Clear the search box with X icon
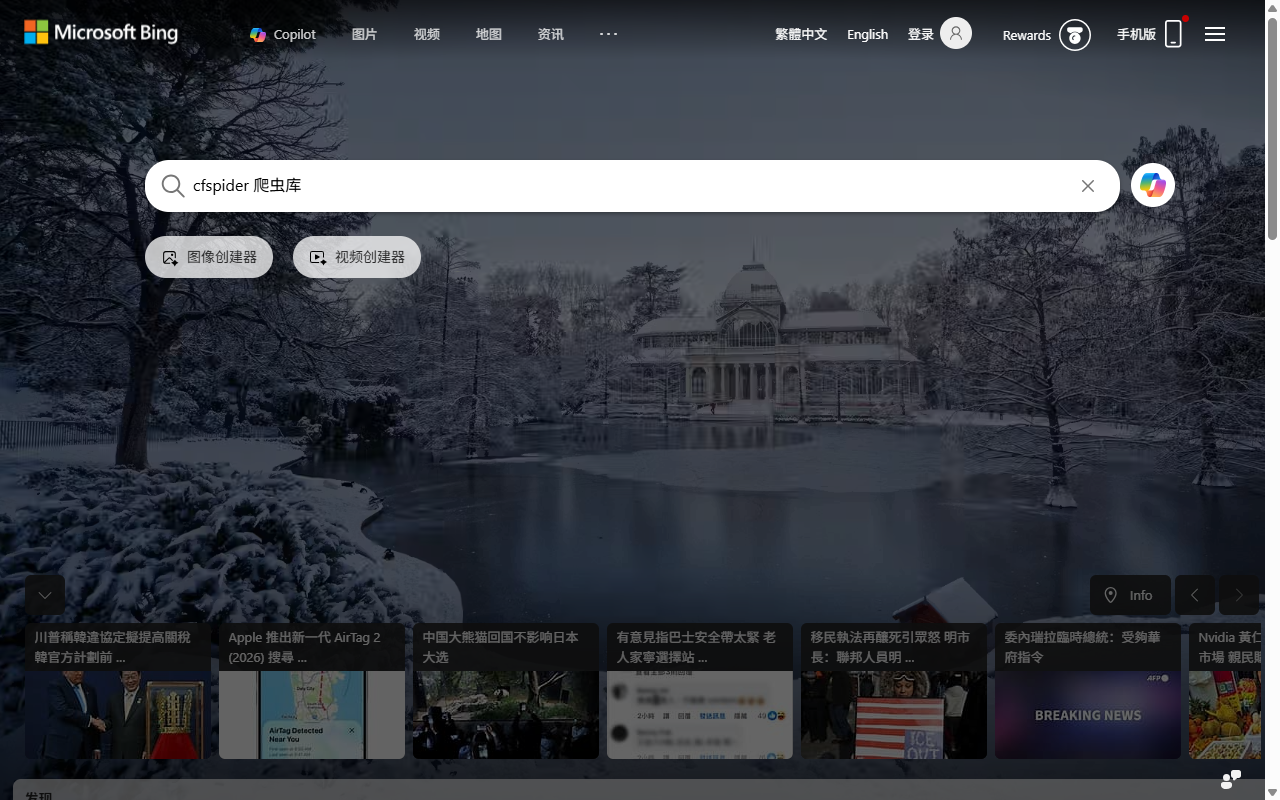 pos(1088,186)
